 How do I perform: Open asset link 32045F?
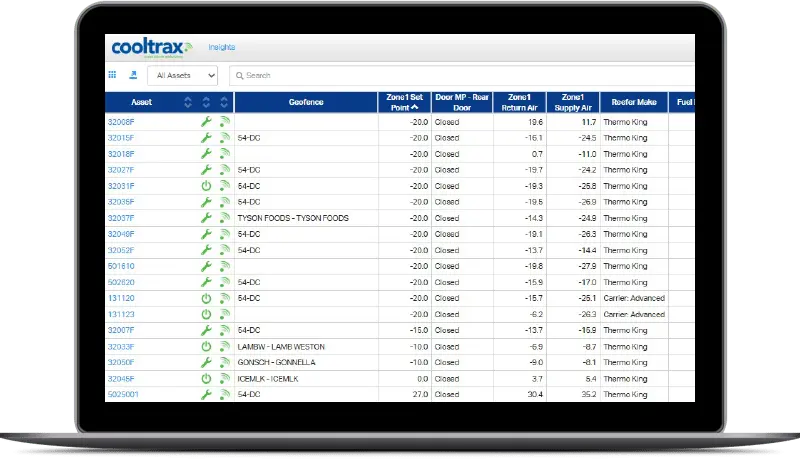pyautogui.click(x=121, y=378)
